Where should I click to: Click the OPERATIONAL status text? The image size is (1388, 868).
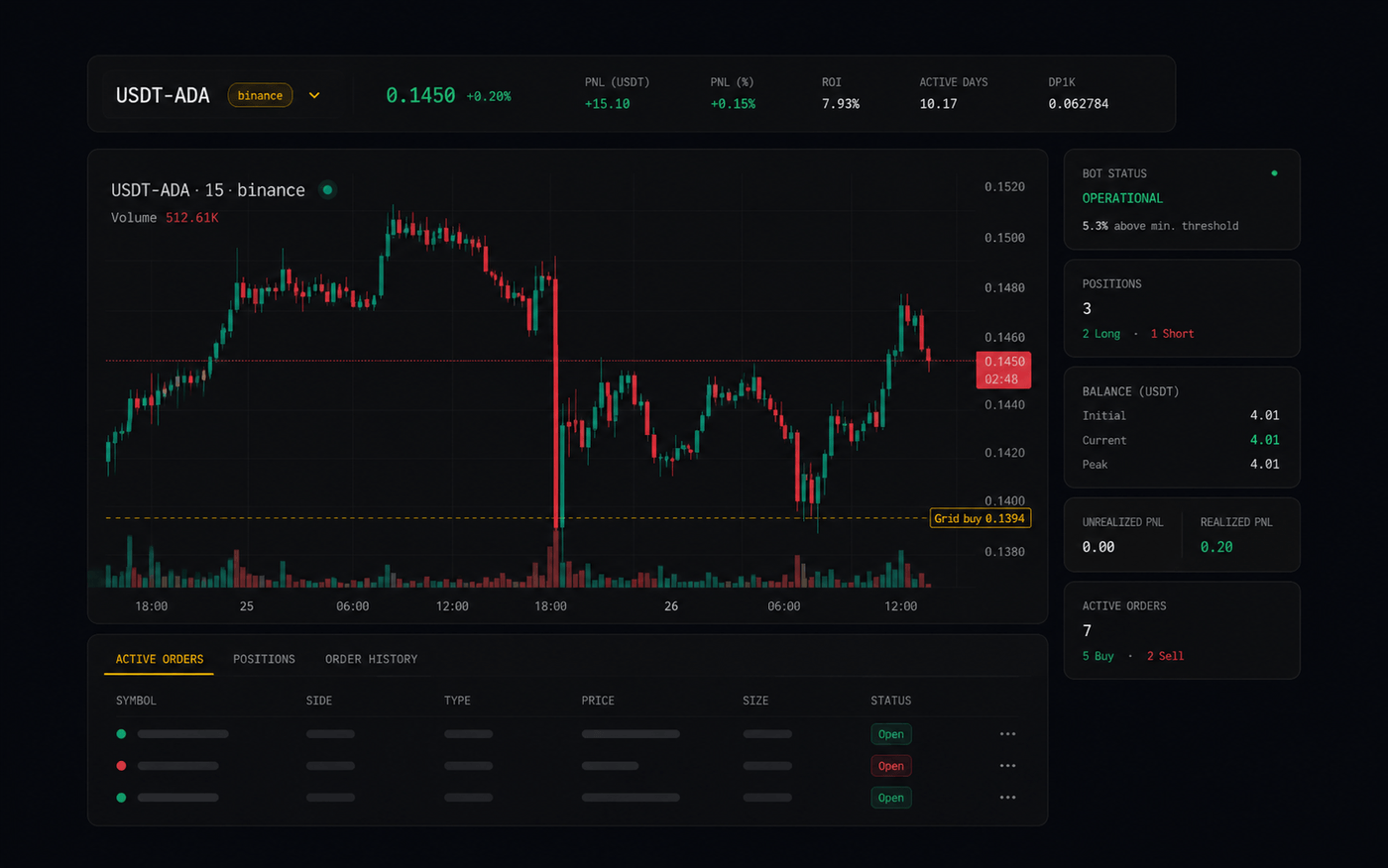point(1122,198)
